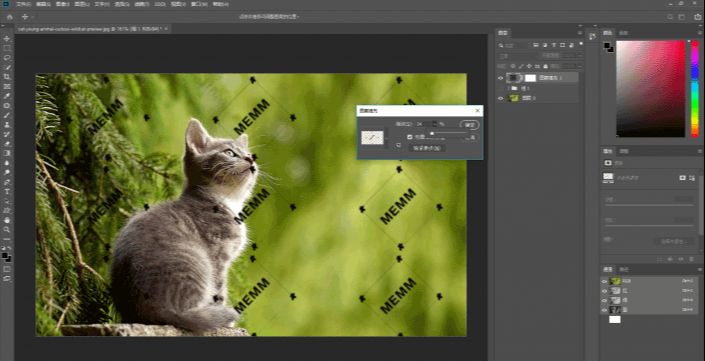The width and height of the screenshot is (705, 361).
Task: Open the Filter menu
Action: (142, 4)
